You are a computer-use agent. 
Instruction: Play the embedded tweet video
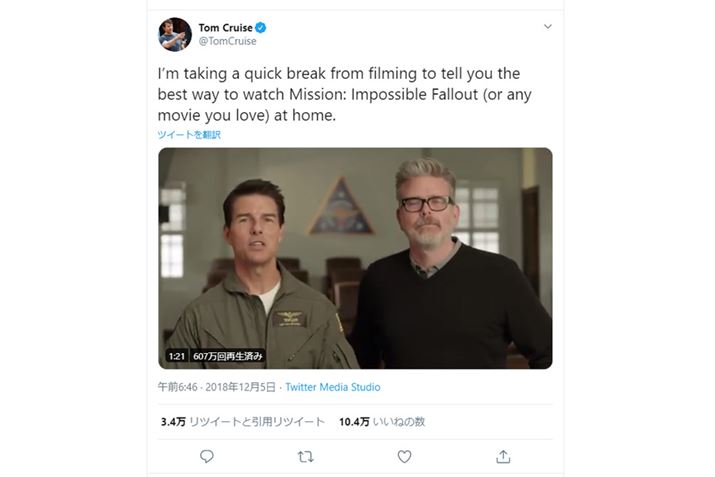point(355,258)
